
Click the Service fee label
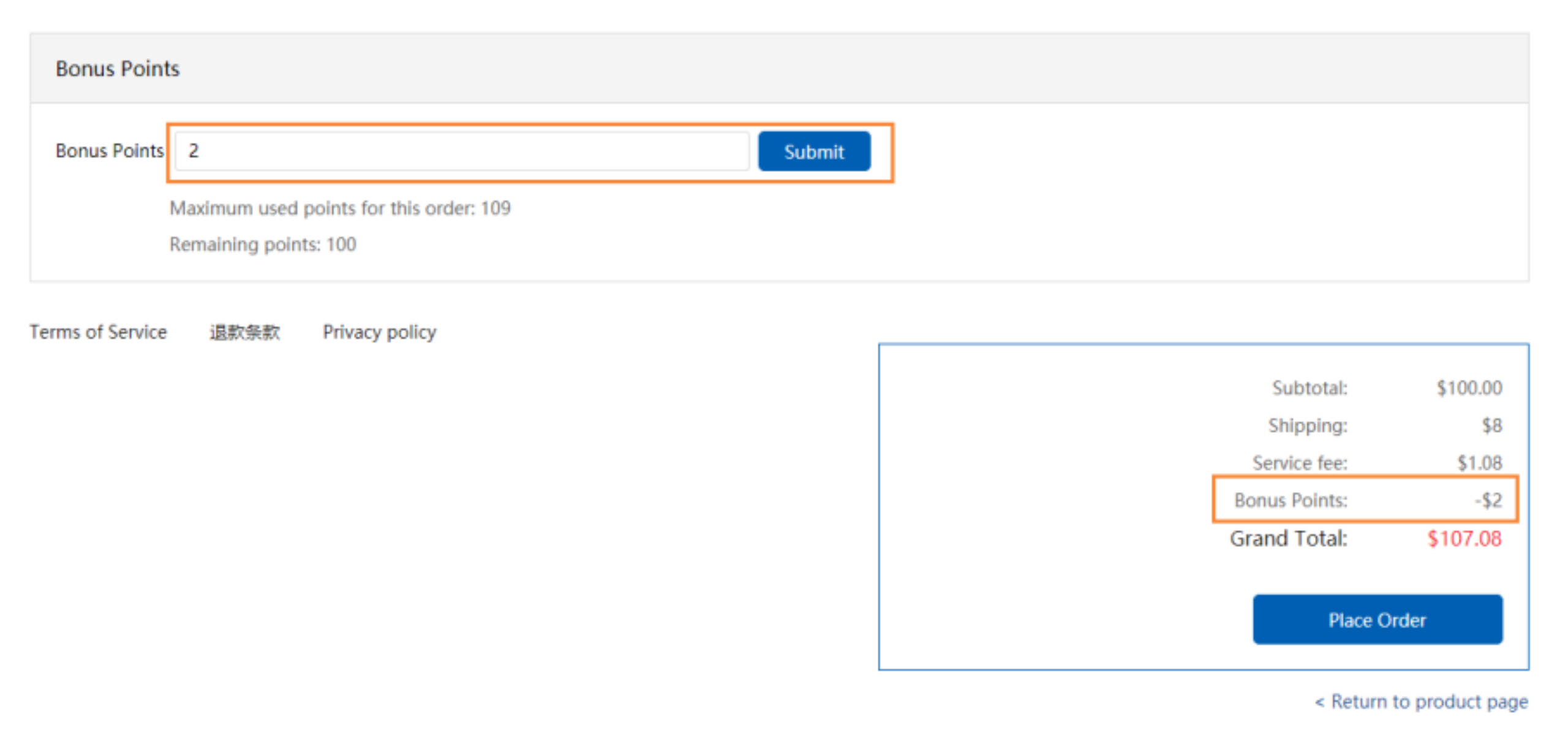1300,463
